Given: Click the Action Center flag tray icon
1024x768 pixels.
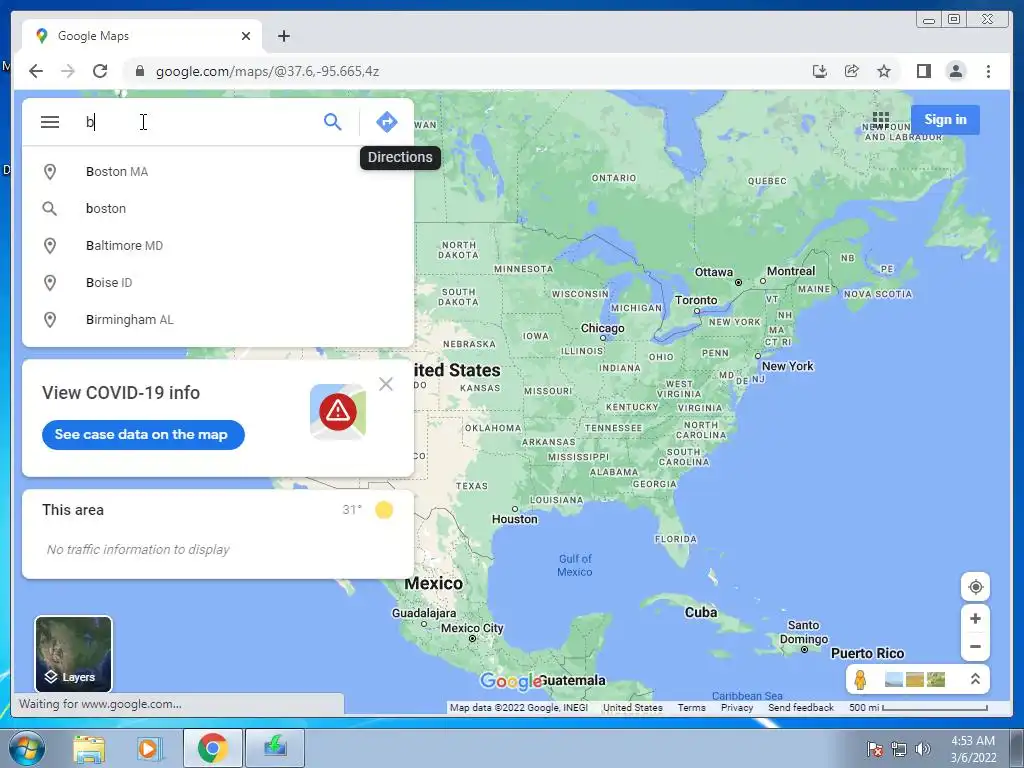Looking at the screenshot, I should [874, 748].
